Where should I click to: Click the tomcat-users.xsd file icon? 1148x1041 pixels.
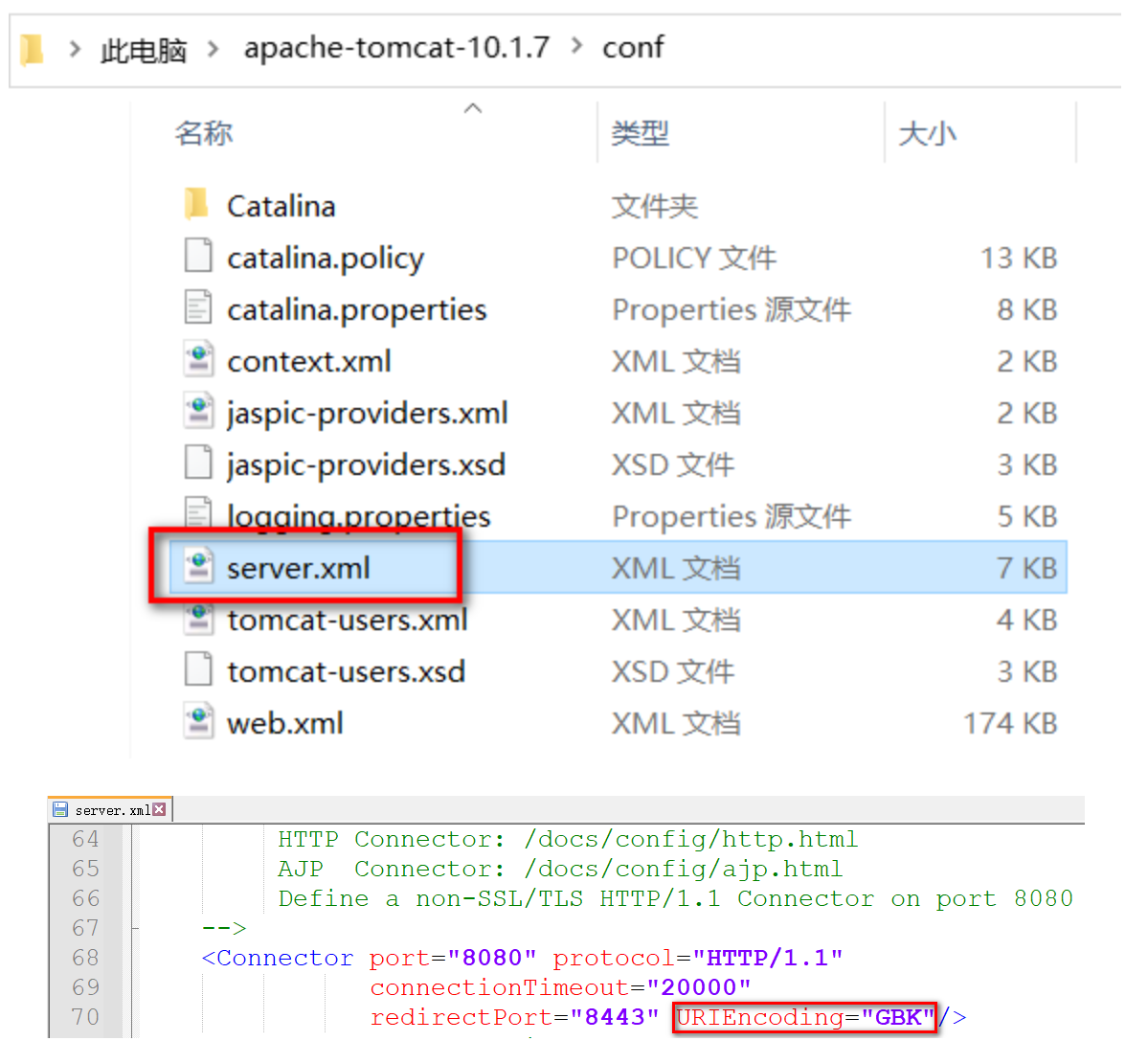coord(197,669)
